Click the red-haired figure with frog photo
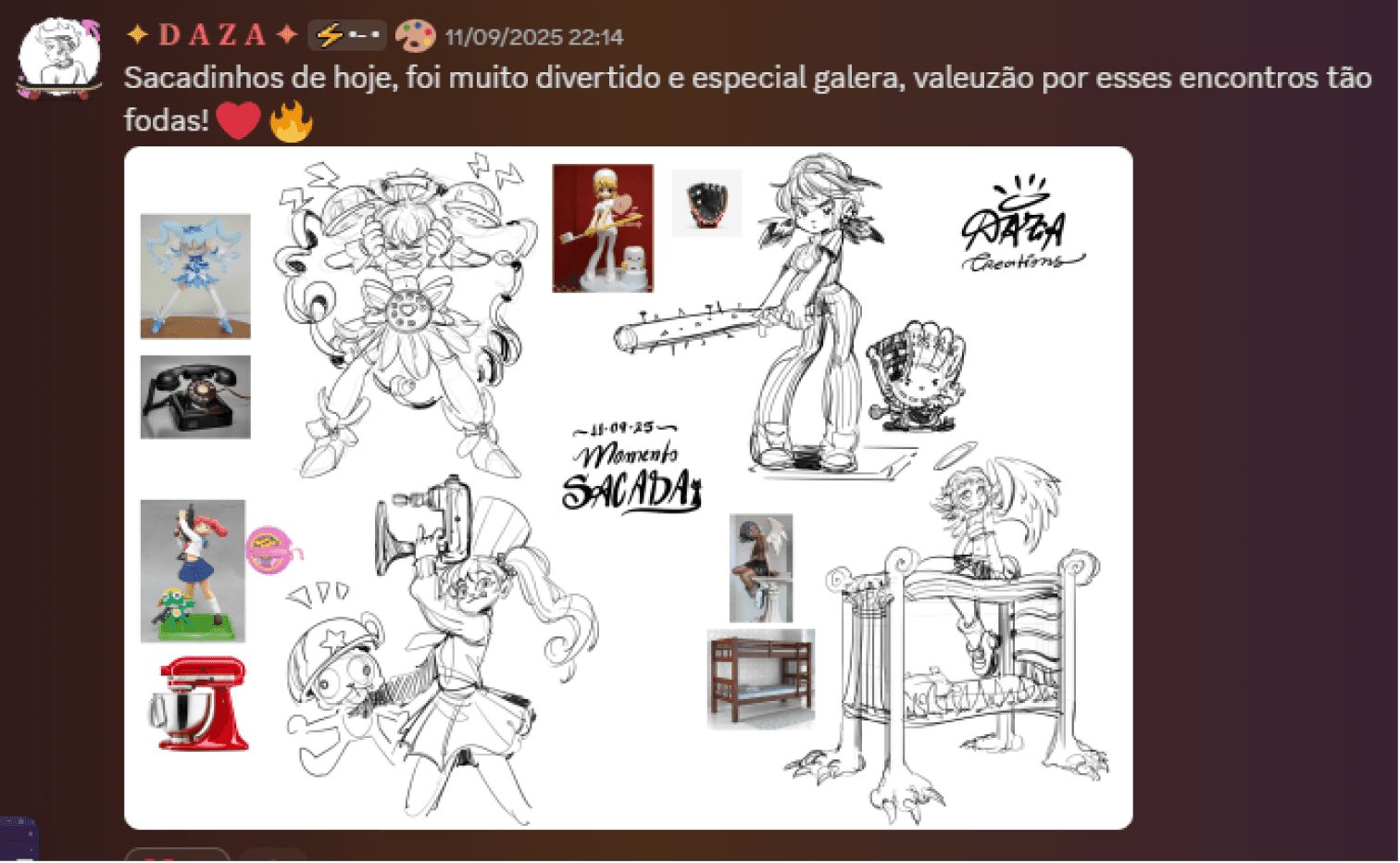The image size is (1400, 863). [x=193, y=571]
